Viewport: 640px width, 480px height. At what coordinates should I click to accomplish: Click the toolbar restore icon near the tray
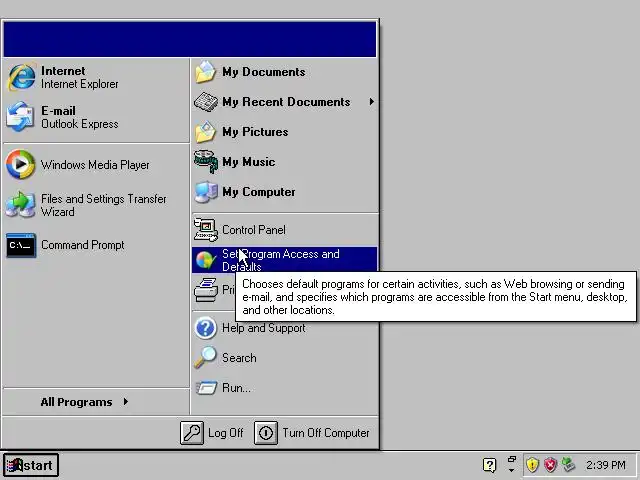pos(512,460)
